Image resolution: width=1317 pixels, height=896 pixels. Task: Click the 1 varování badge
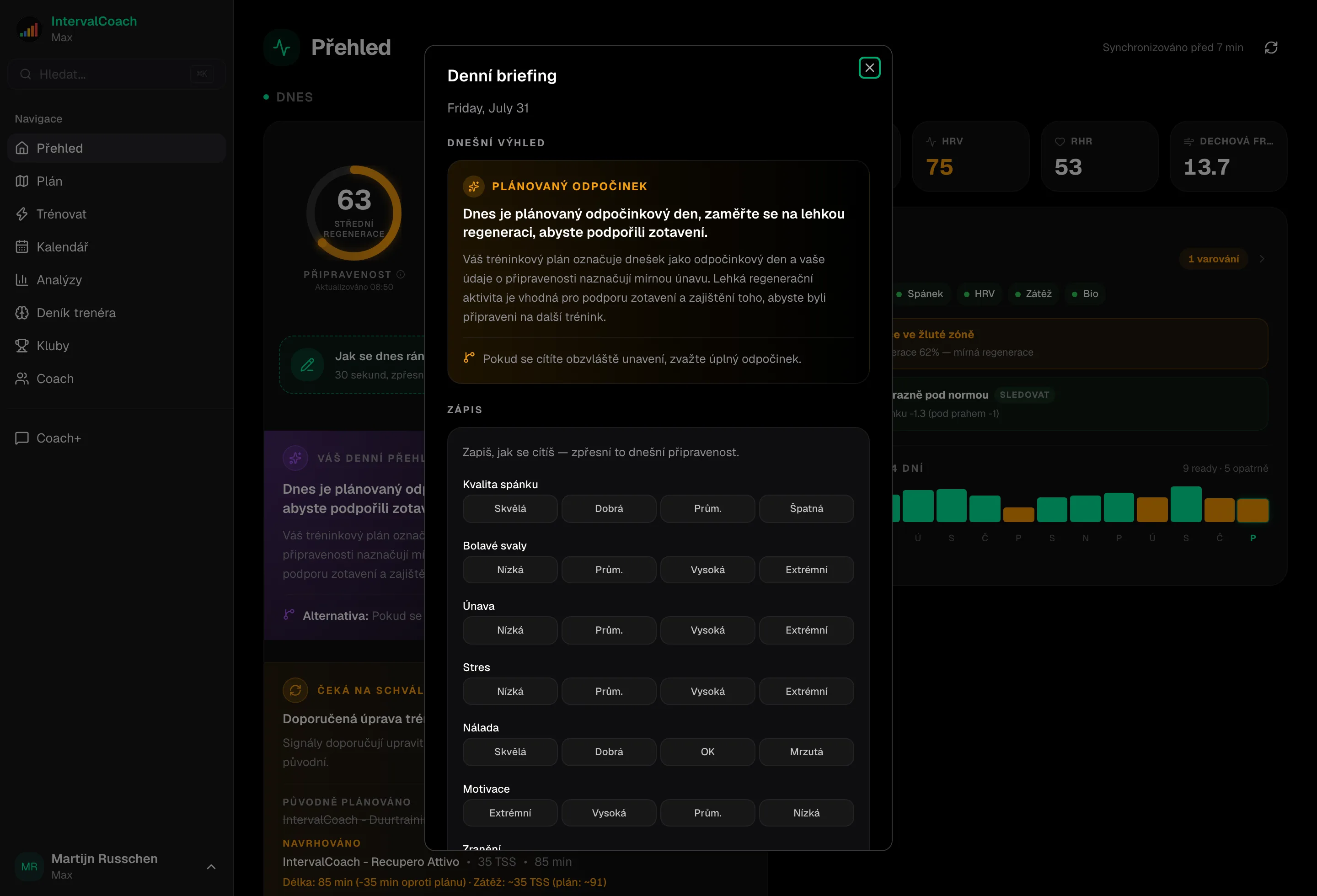click(x=1213, y=259)
